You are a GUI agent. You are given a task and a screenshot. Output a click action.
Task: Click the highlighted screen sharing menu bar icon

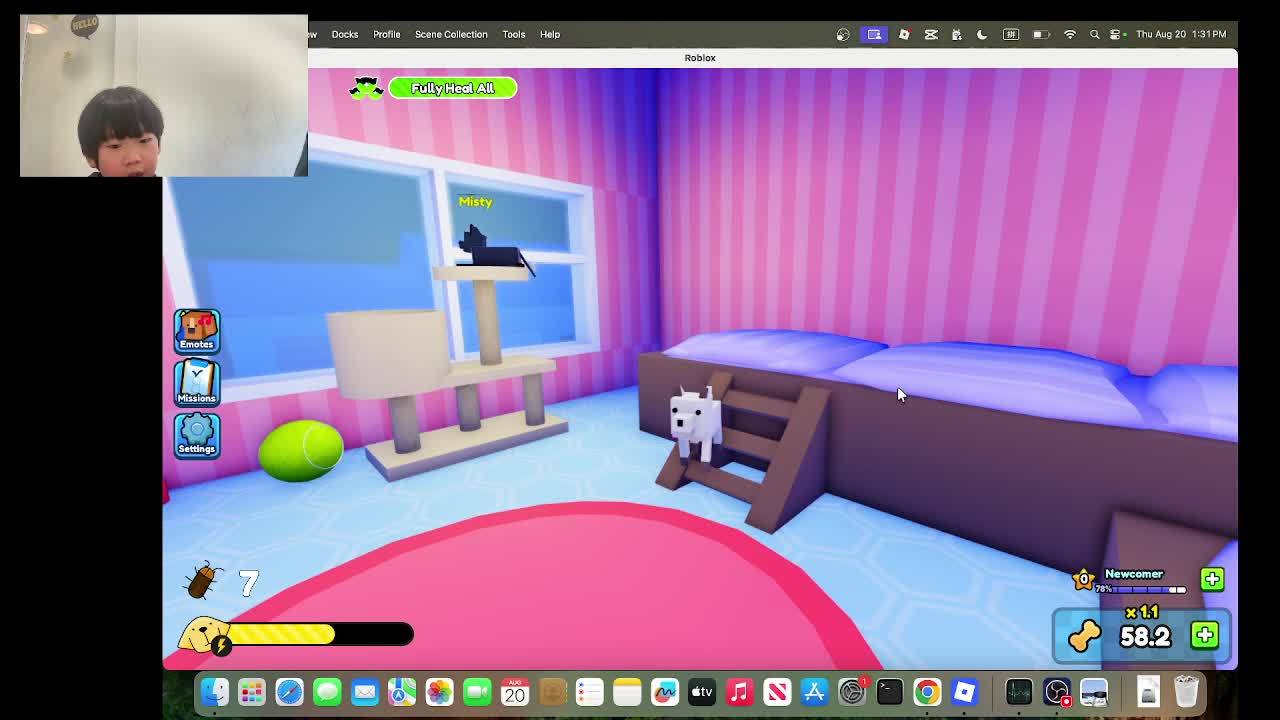874,34
